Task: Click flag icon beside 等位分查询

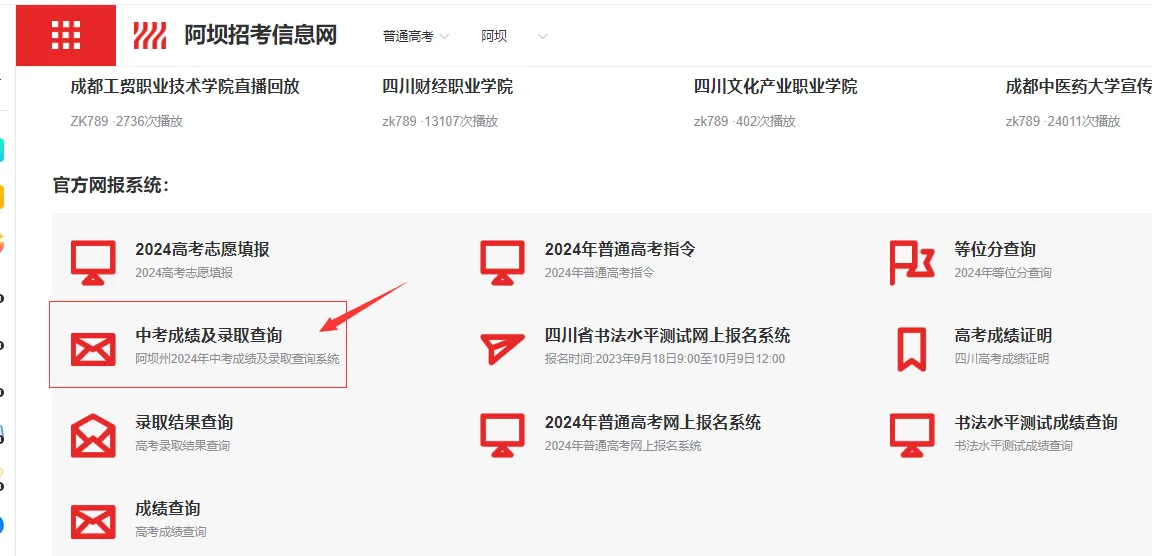Action: point(912,262)
